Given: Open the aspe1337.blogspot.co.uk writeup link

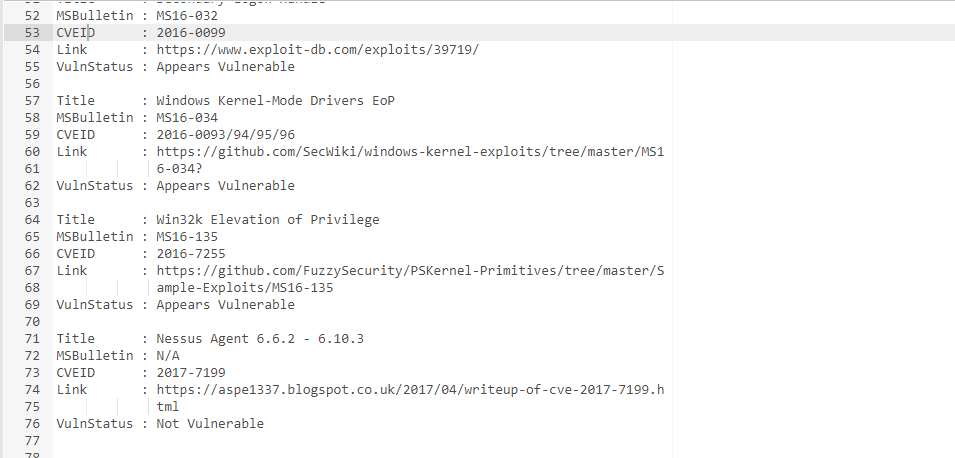Looking at the screenshot, I should click(x=410, y=389).
